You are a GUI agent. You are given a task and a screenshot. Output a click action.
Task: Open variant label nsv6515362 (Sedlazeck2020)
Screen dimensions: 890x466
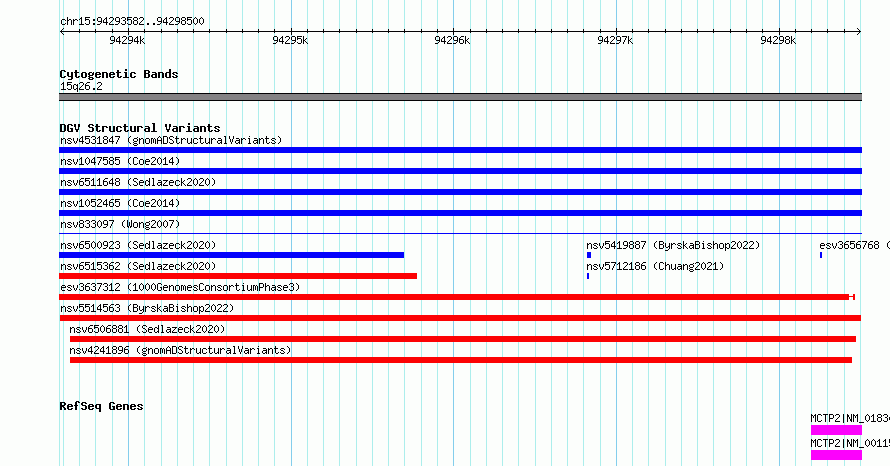138,266
